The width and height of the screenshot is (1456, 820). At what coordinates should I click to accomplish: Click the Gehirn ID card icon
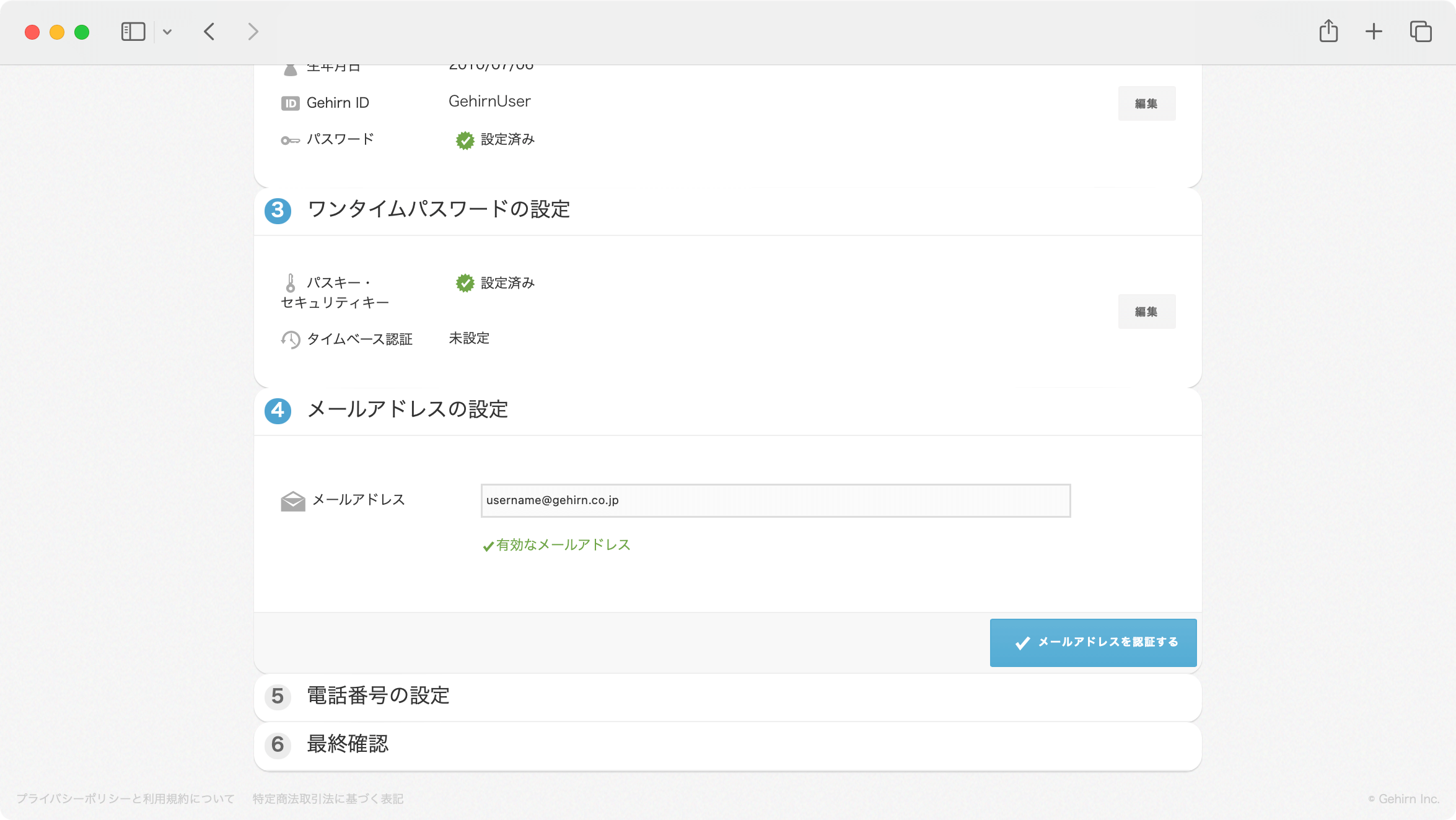pos(291,102)
